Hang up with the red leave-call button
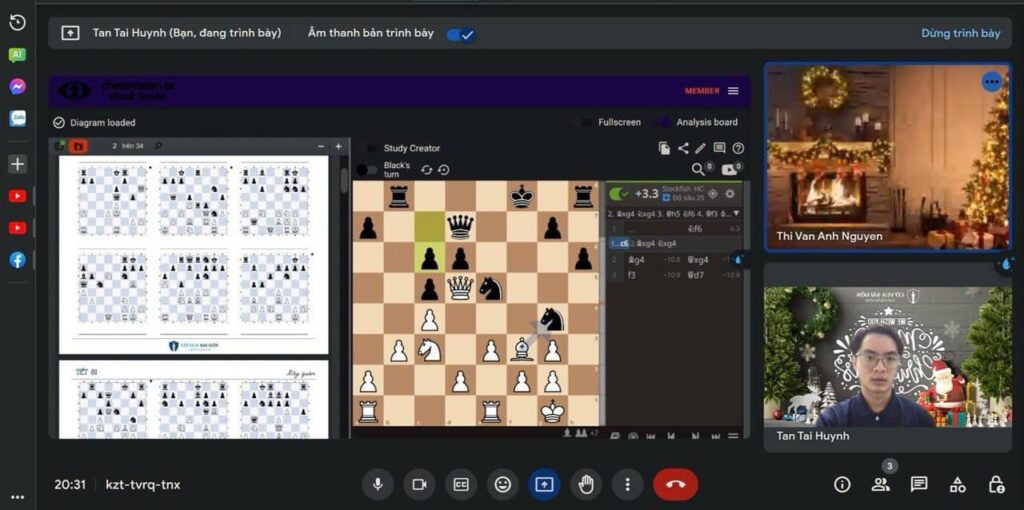1024x510 pixels. 675,485
